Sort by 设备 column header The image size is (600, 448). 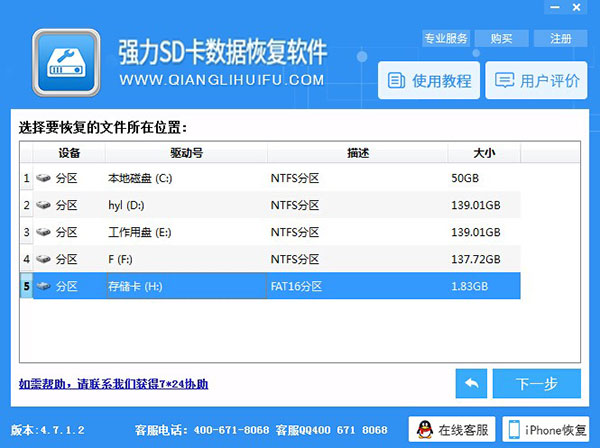point(69,153)
